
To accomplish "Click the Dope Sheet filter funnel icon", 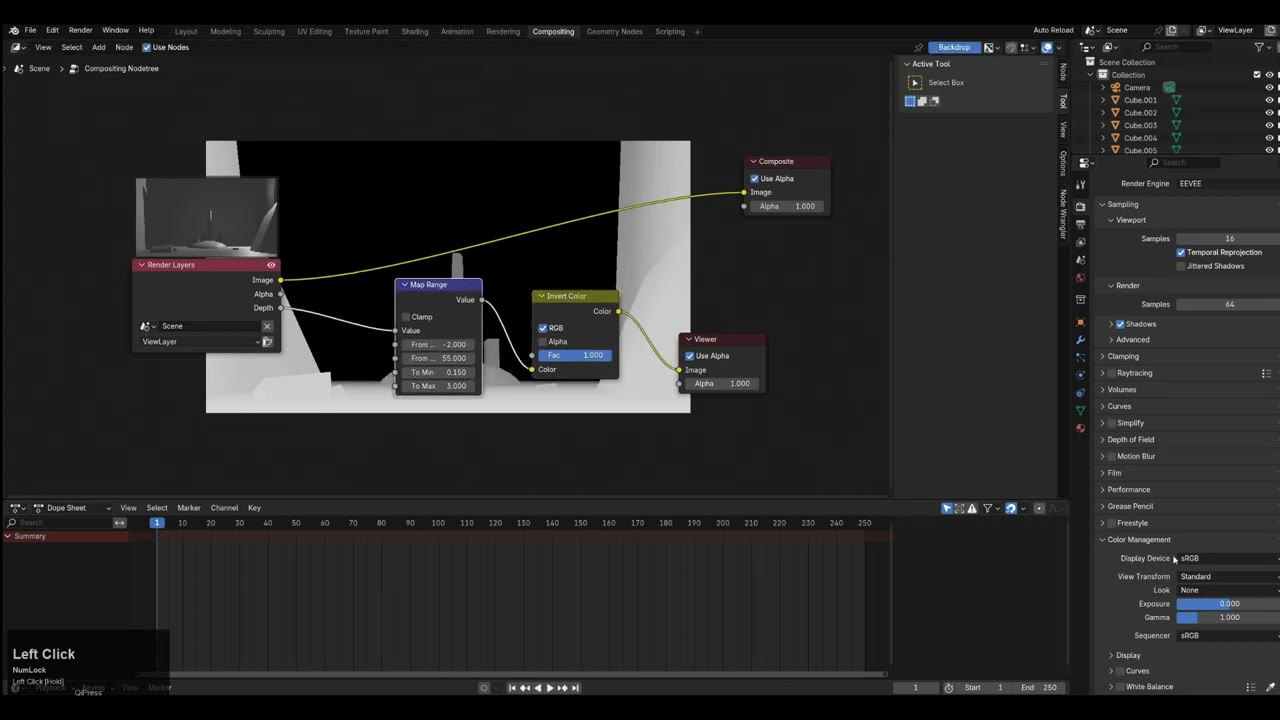I will [x=987, y=508].
